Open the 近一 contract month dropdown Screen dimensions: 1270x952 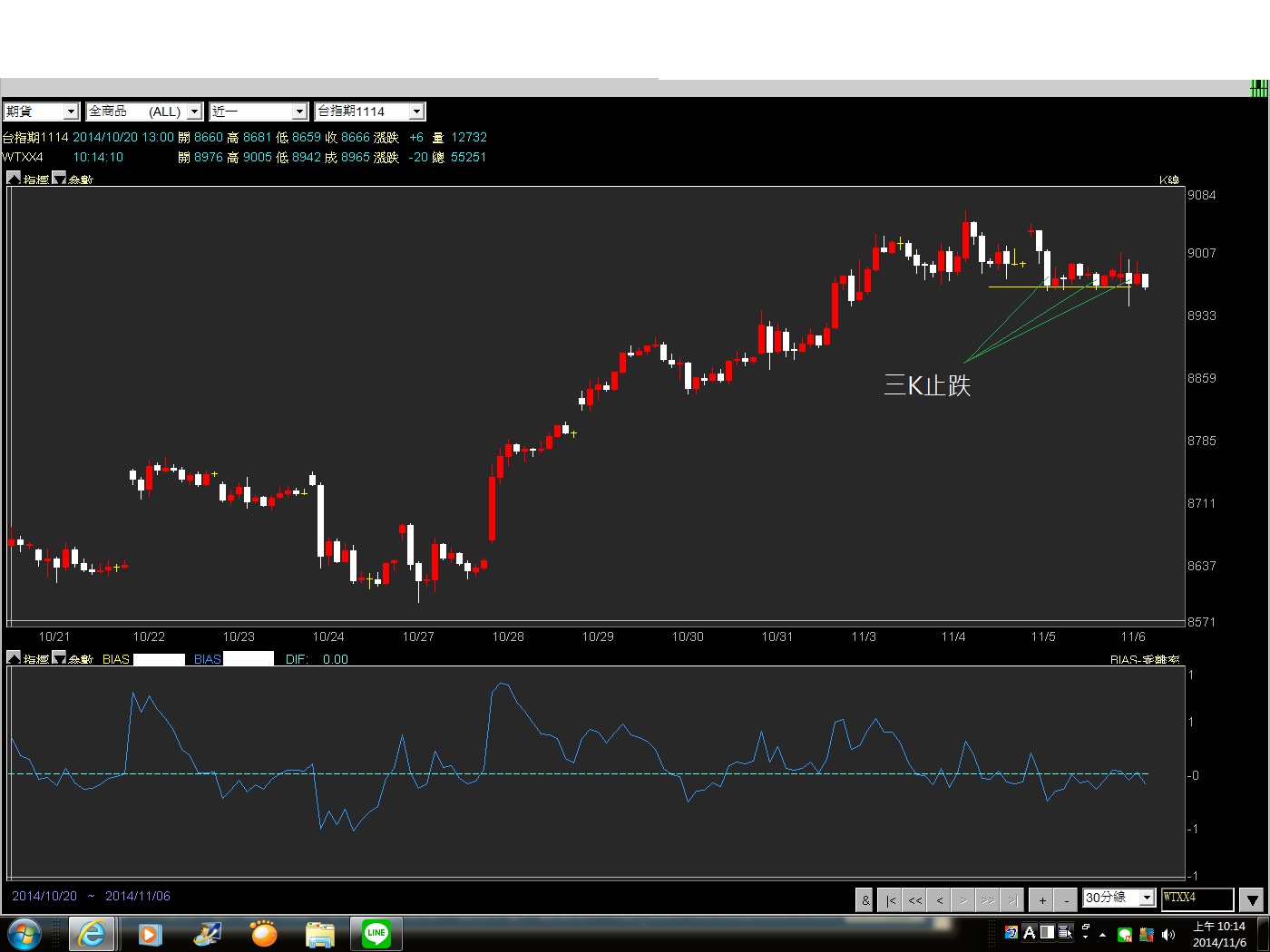click(x=259, y=112)
